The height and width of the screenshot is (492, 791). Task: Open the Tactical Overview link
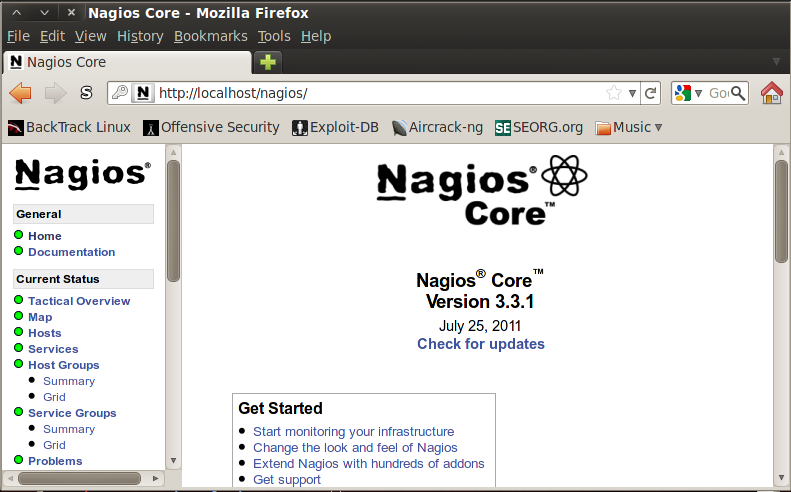(x=79, y=301)
